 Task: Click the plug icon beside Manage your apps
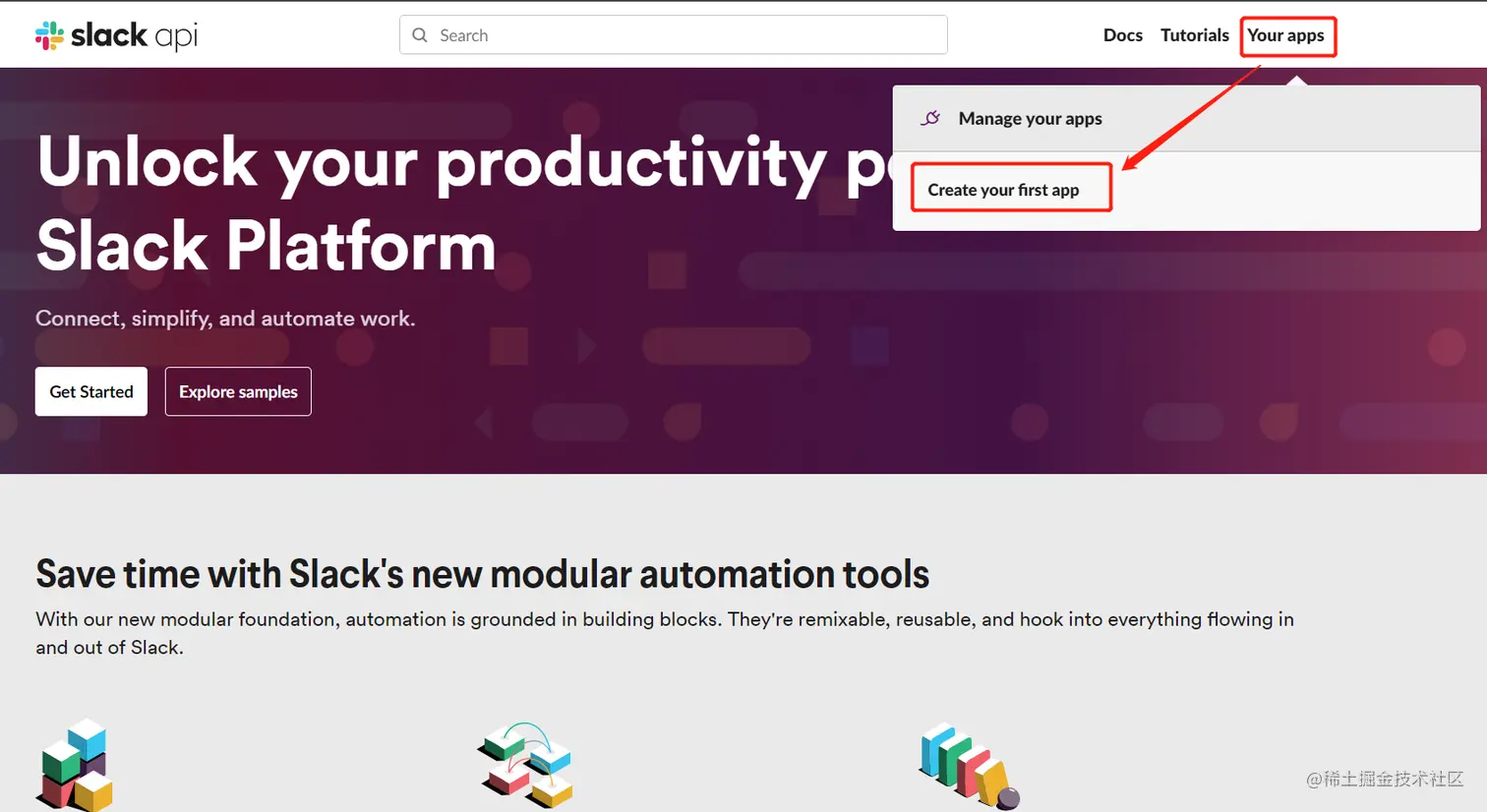[x=930, y=118]
